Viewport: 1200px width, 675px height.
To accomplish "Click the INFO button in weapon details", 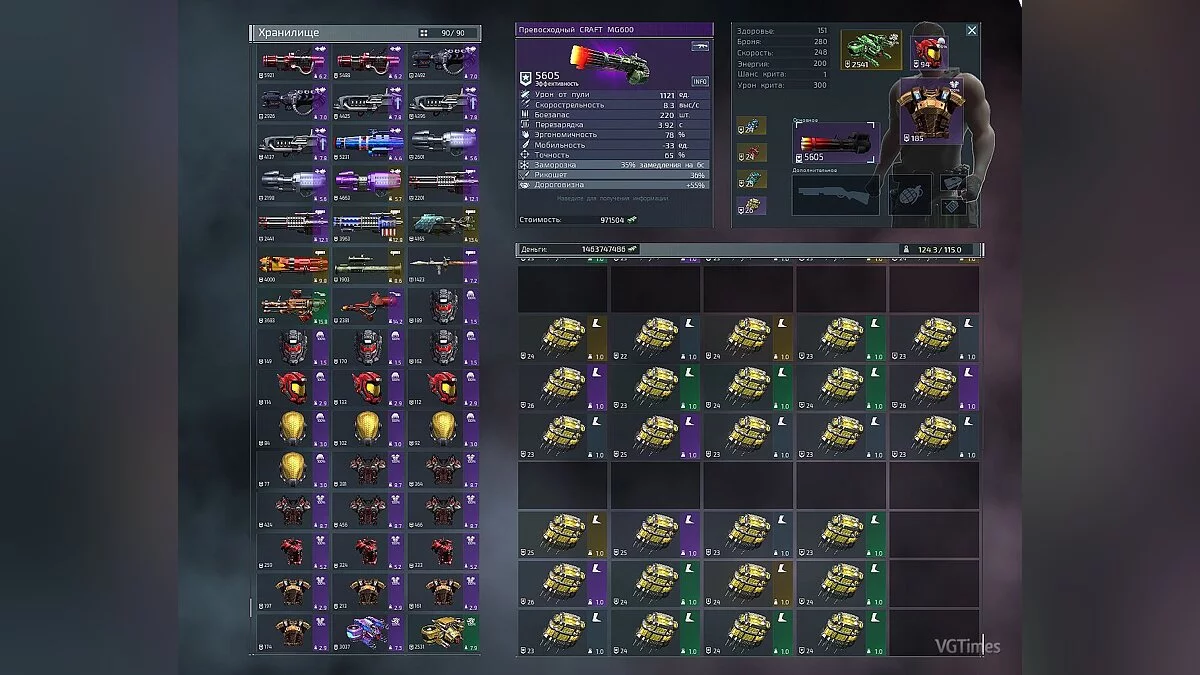I will click(700, 81).
